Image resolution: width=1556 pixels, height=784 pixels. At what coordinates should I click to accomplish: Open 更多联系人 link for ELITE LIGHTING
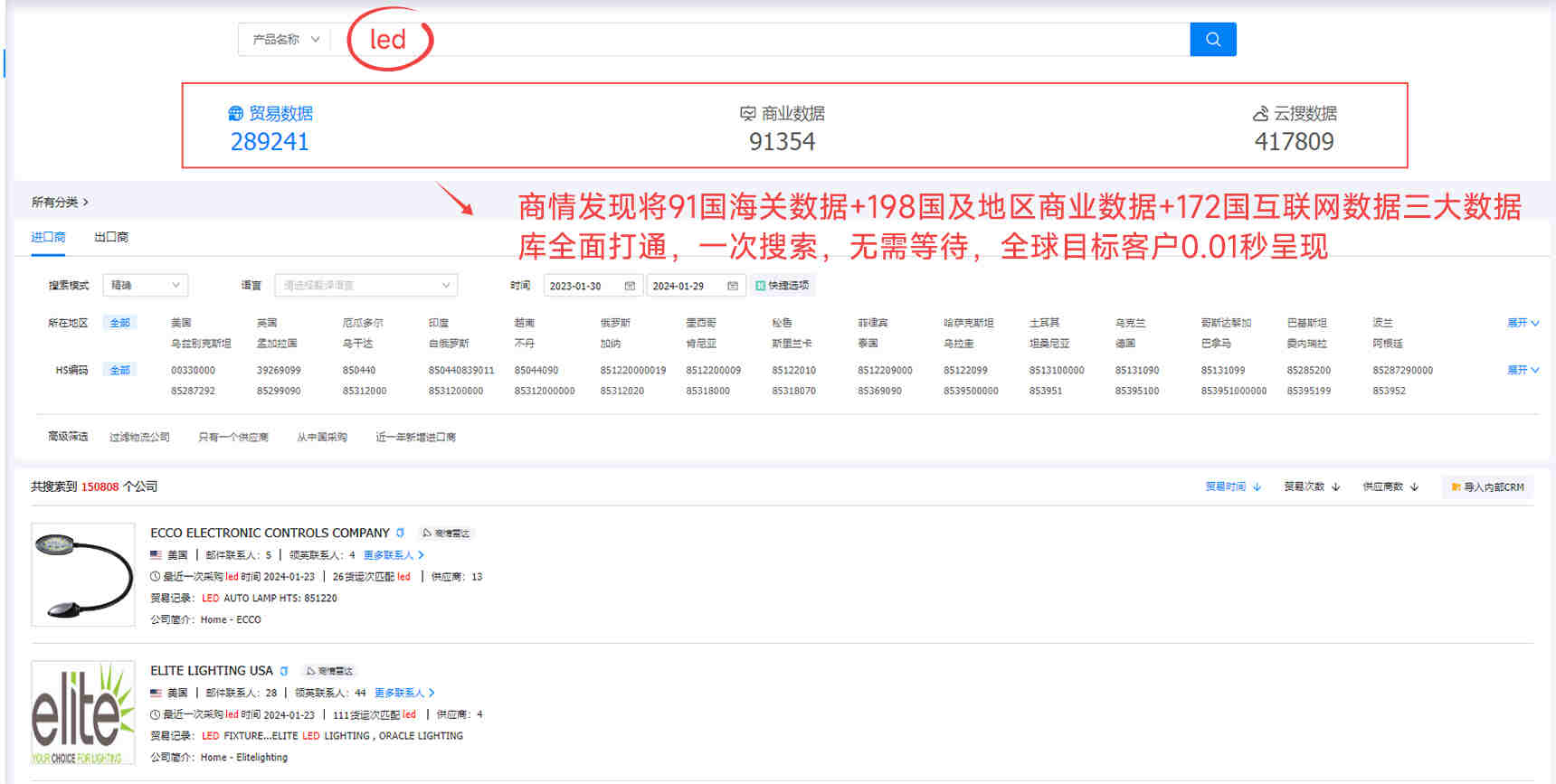tap(404, 693)
